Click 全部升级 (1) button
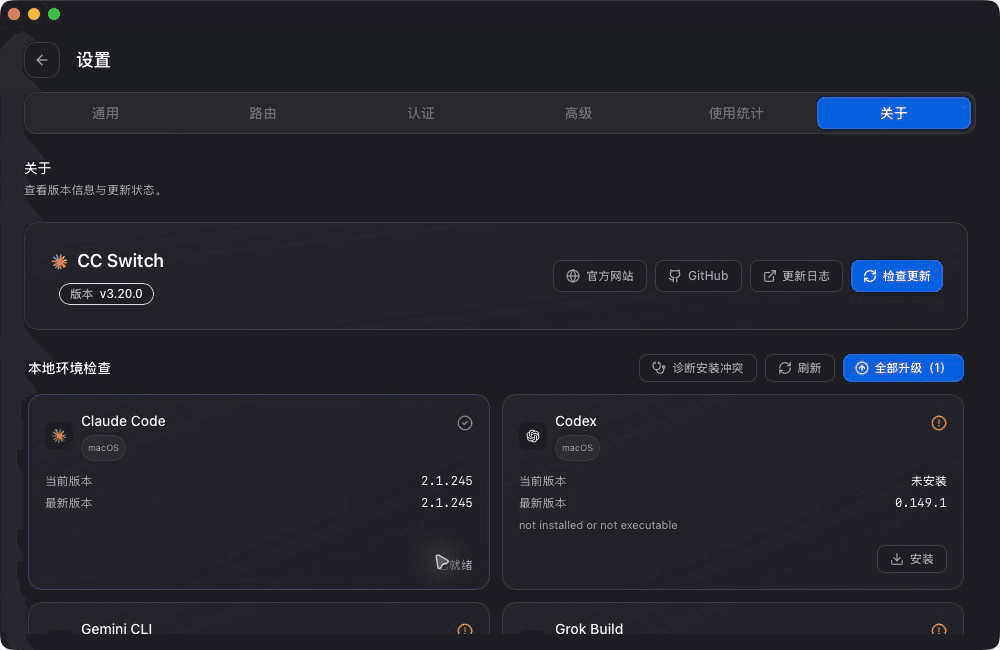The image size is (1000, 650). pos(903,368)
